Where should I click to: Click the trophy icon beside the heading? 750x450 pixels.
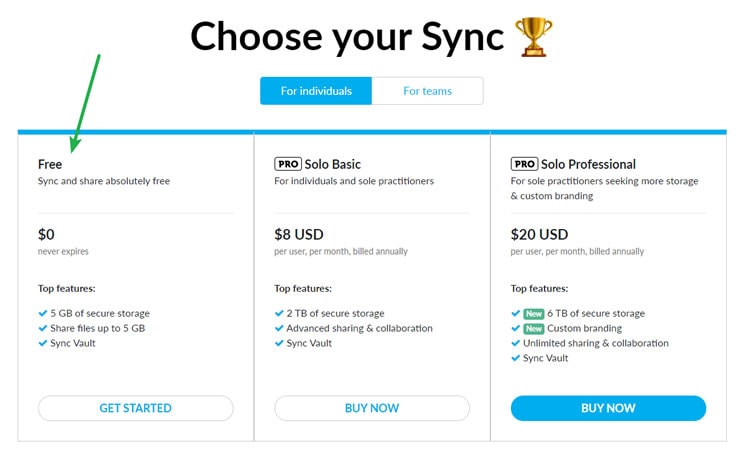pyautogui.click(x=534, y=37)
